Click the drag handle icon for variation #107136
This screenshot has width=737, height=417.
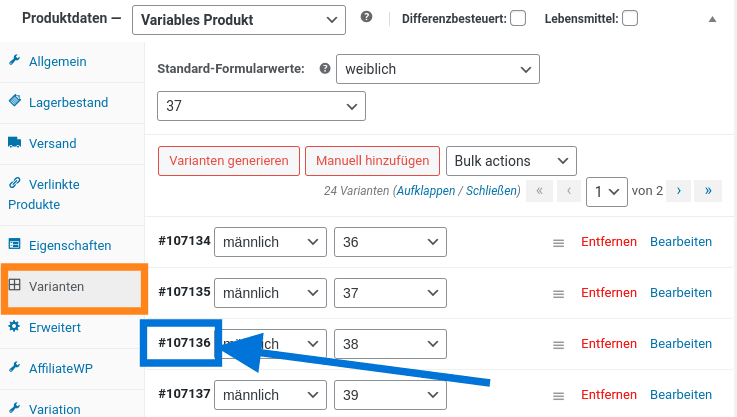pyautogui.click(x=559, y=344)
